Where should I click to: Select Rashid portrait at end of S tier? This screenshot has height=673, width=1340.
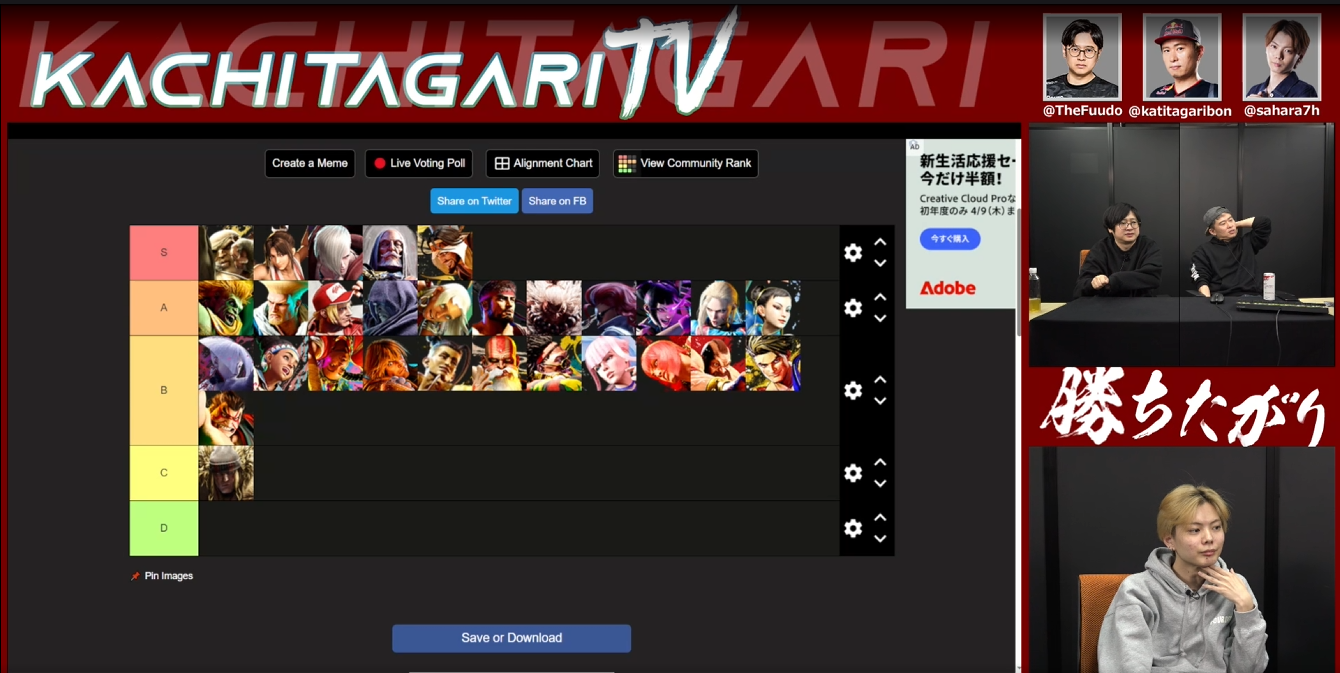coord(445,253)
